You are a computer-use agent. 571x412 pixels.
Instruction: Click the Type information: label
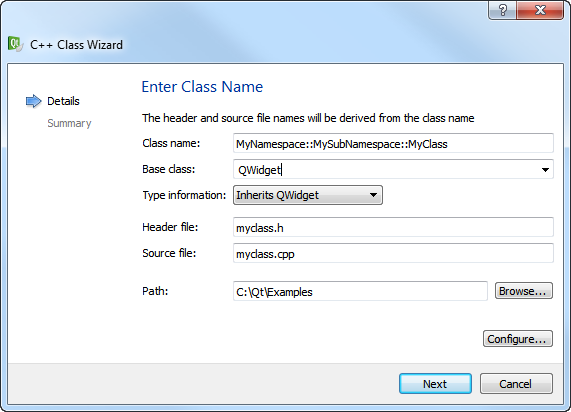click(x=184, y=195)
